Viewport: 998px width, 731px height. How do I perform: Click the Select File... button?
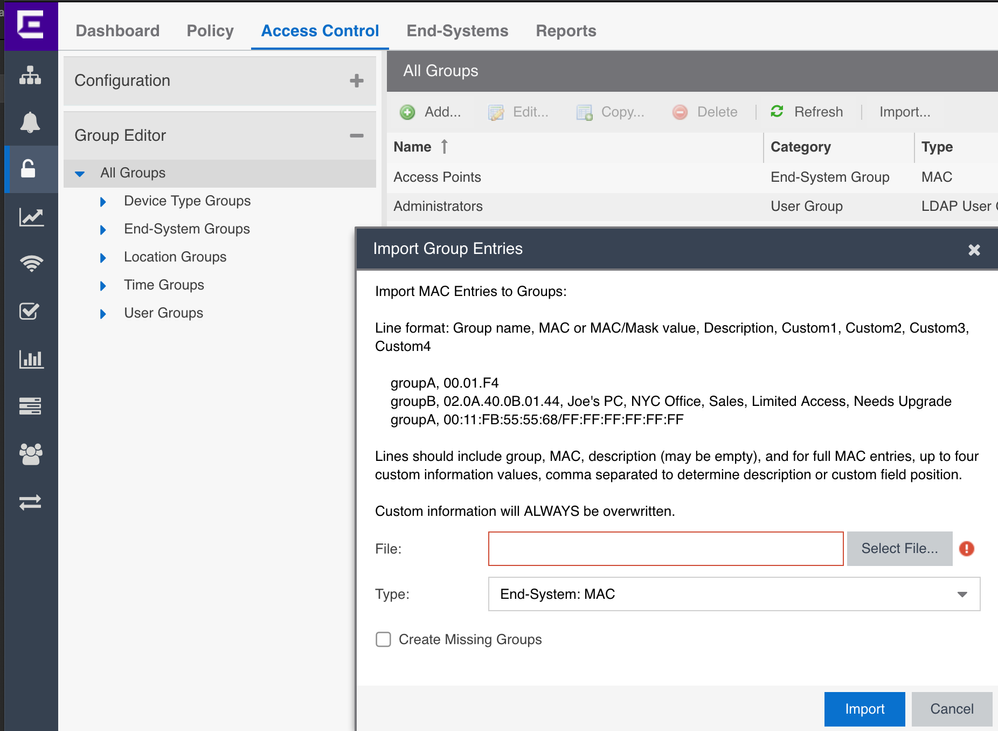[899, 548]
